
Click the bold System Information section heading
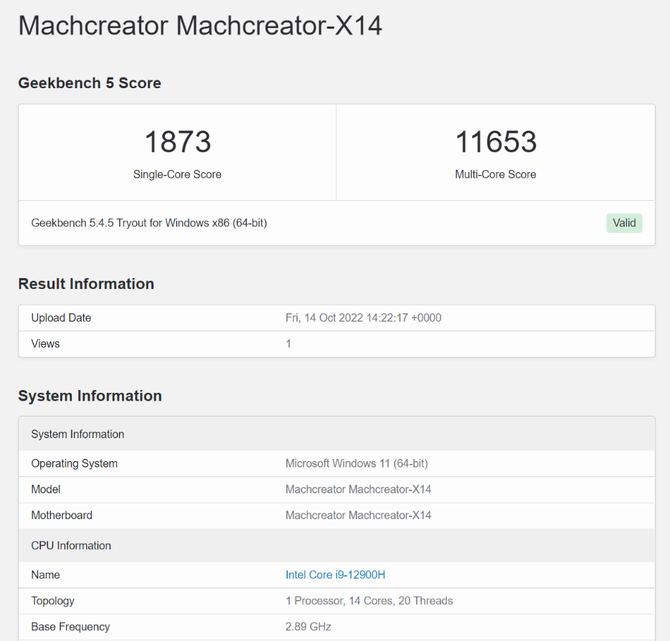point(90,396)
